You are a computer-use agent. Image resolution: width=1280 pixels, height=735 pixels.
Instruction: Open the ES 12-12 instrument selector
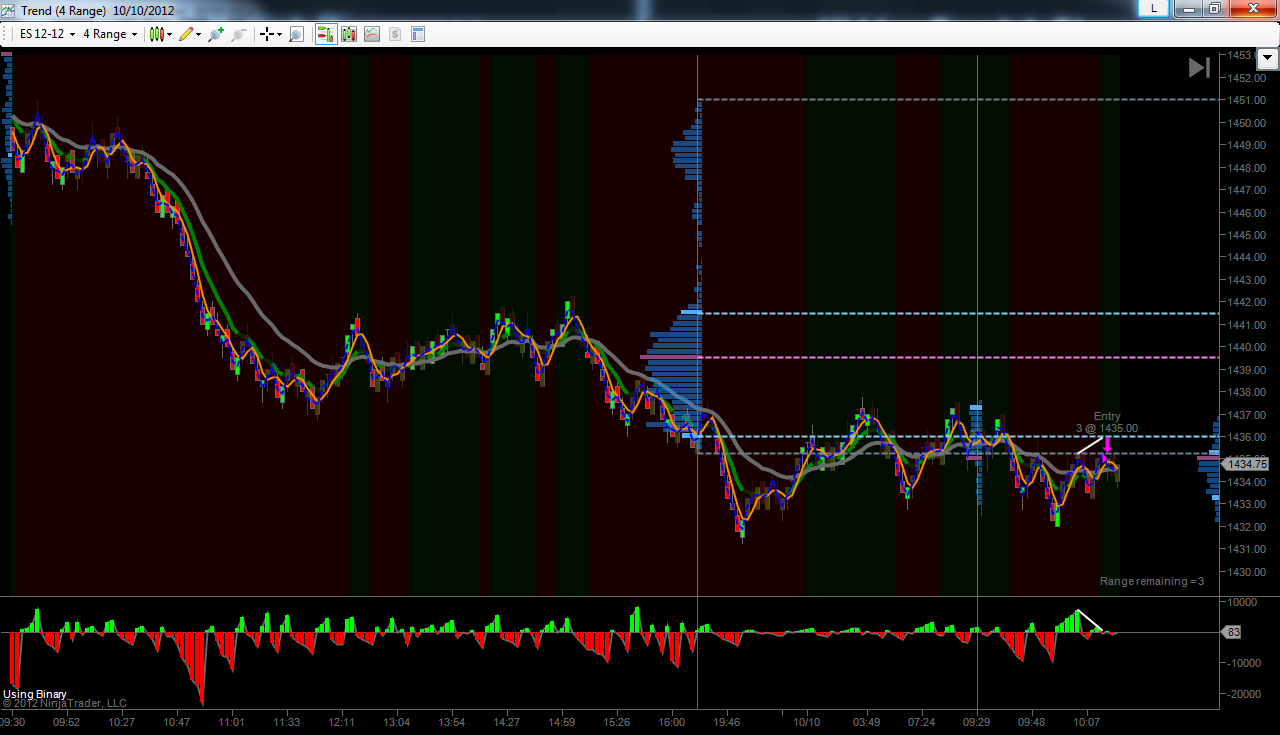[x=47, y=34]
